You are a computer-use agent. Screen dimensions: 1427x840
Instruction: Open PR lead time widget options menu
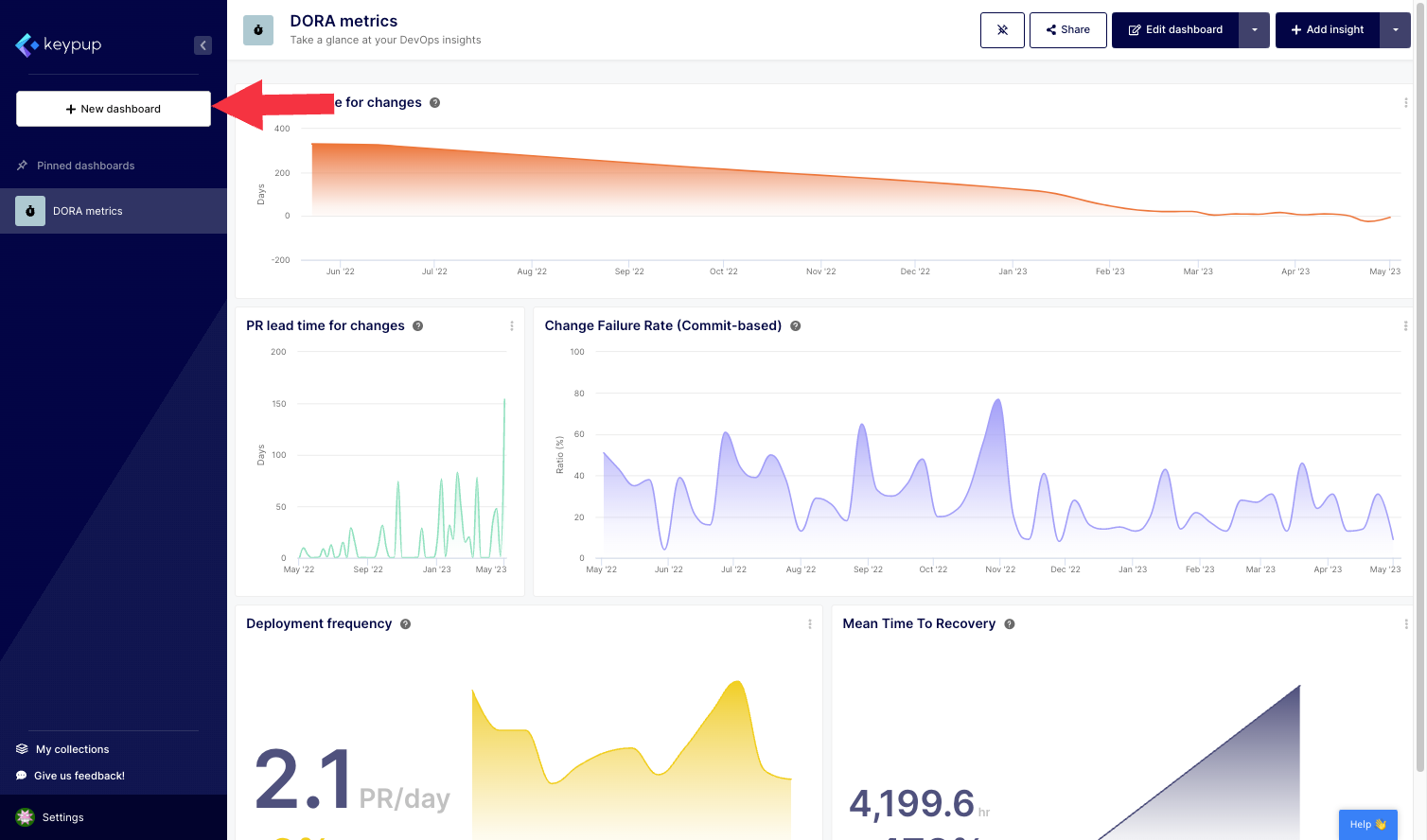512,326
